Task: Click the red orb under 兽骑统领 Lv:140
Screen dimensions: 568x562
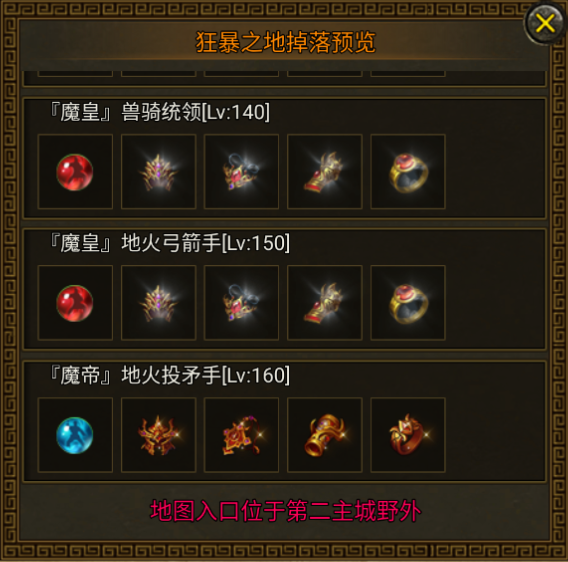Action: (75, 172)
